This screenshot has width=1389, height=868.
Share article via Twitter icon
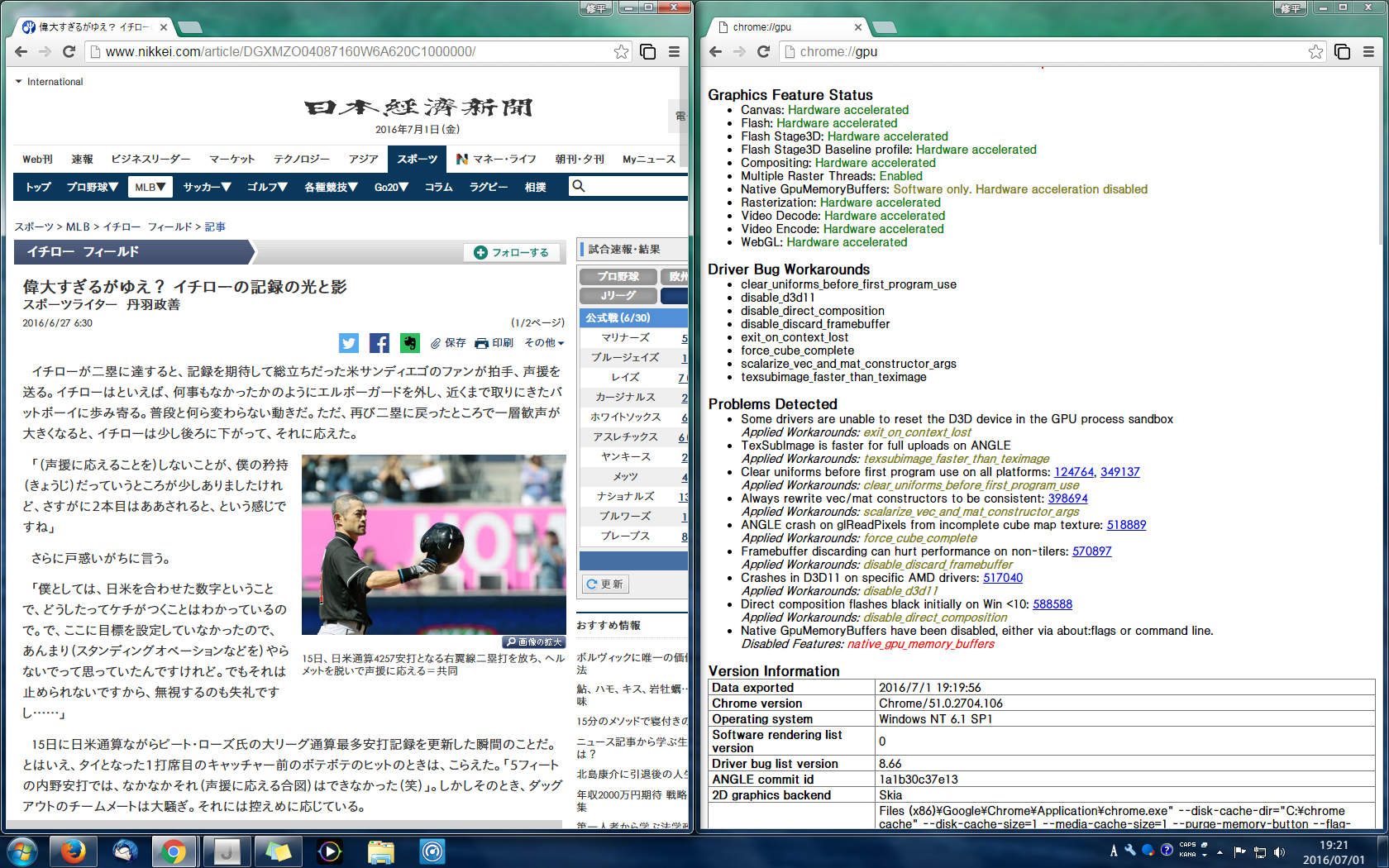pos(349,343)
